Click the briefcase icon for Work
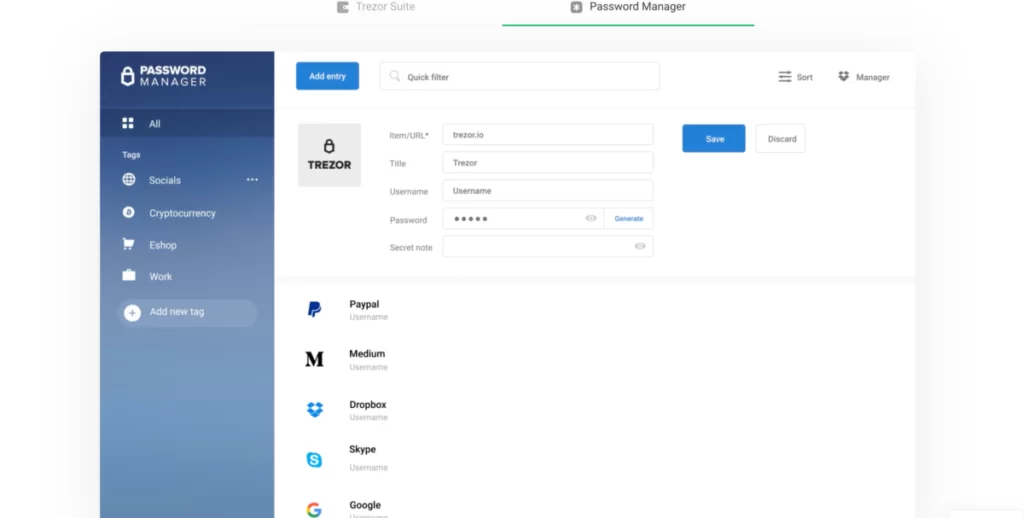The height and width of the screenshot is (518, 1024). (x=129, y=275)
